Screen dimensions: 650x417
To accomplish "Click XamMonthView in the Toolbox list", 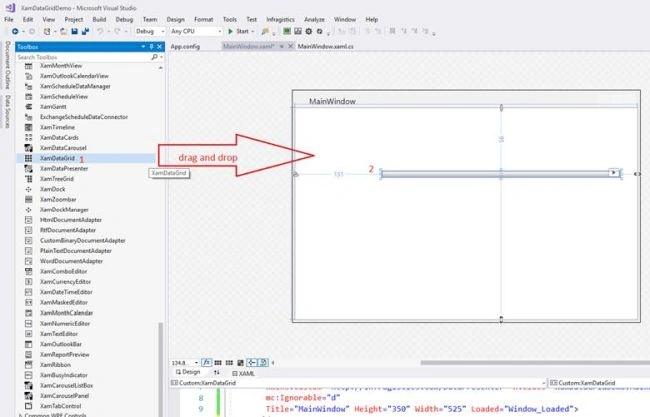I will pos(61,65).
